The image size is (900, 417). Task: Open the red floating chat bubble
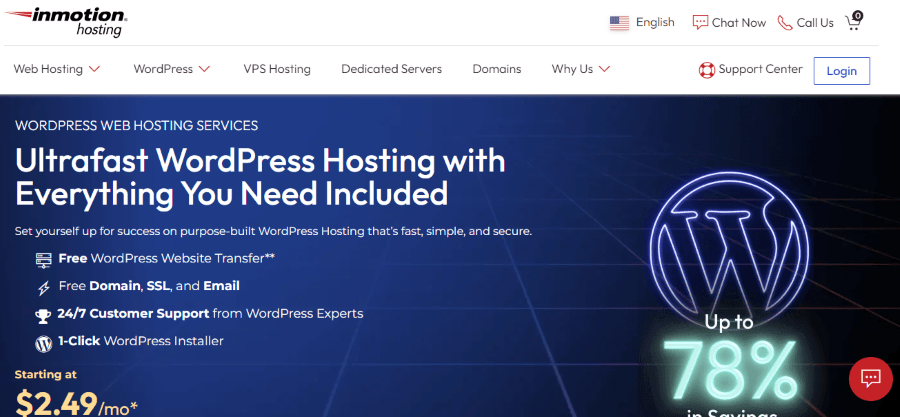871,378
